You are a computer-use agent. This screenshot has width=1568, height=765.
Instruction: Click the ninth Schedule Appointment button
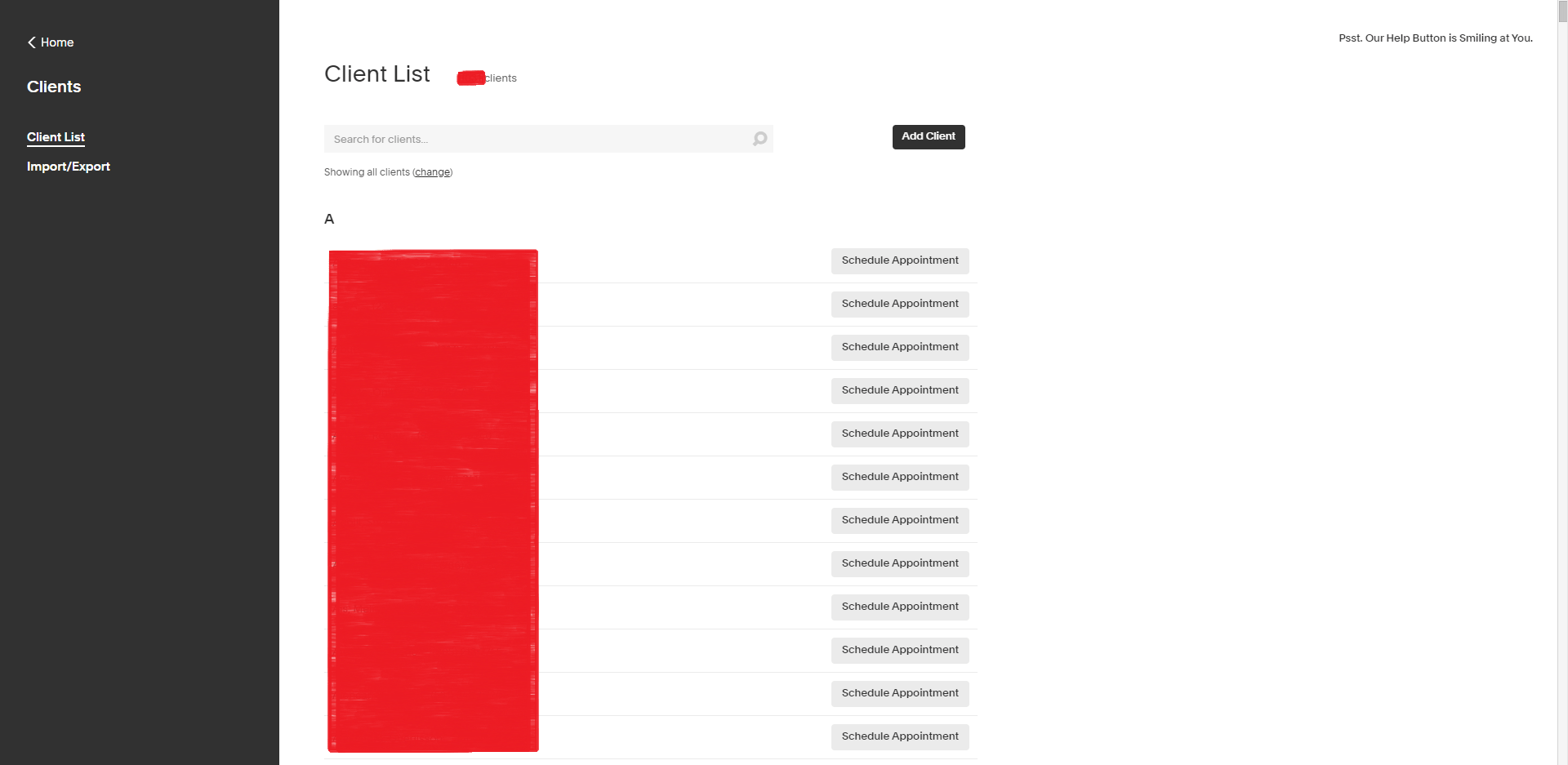coord(900,607)
